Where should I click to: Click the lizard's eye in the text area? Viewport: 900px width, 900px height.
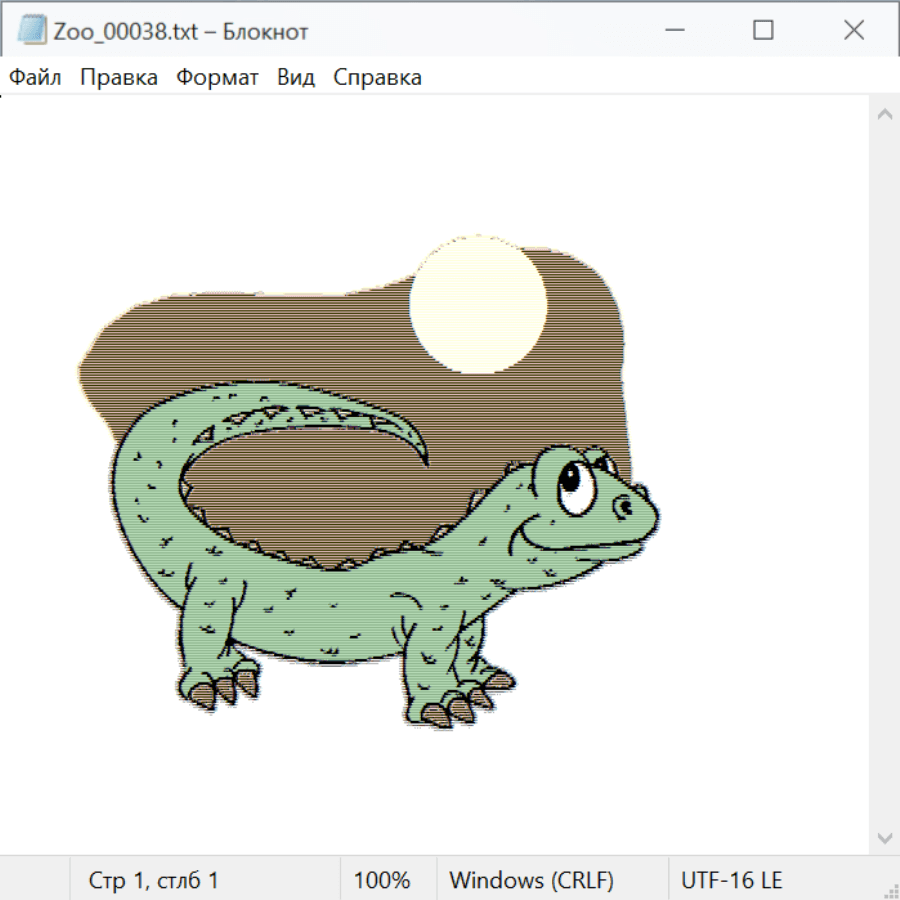pyautogui.click(x=574, y=483)
